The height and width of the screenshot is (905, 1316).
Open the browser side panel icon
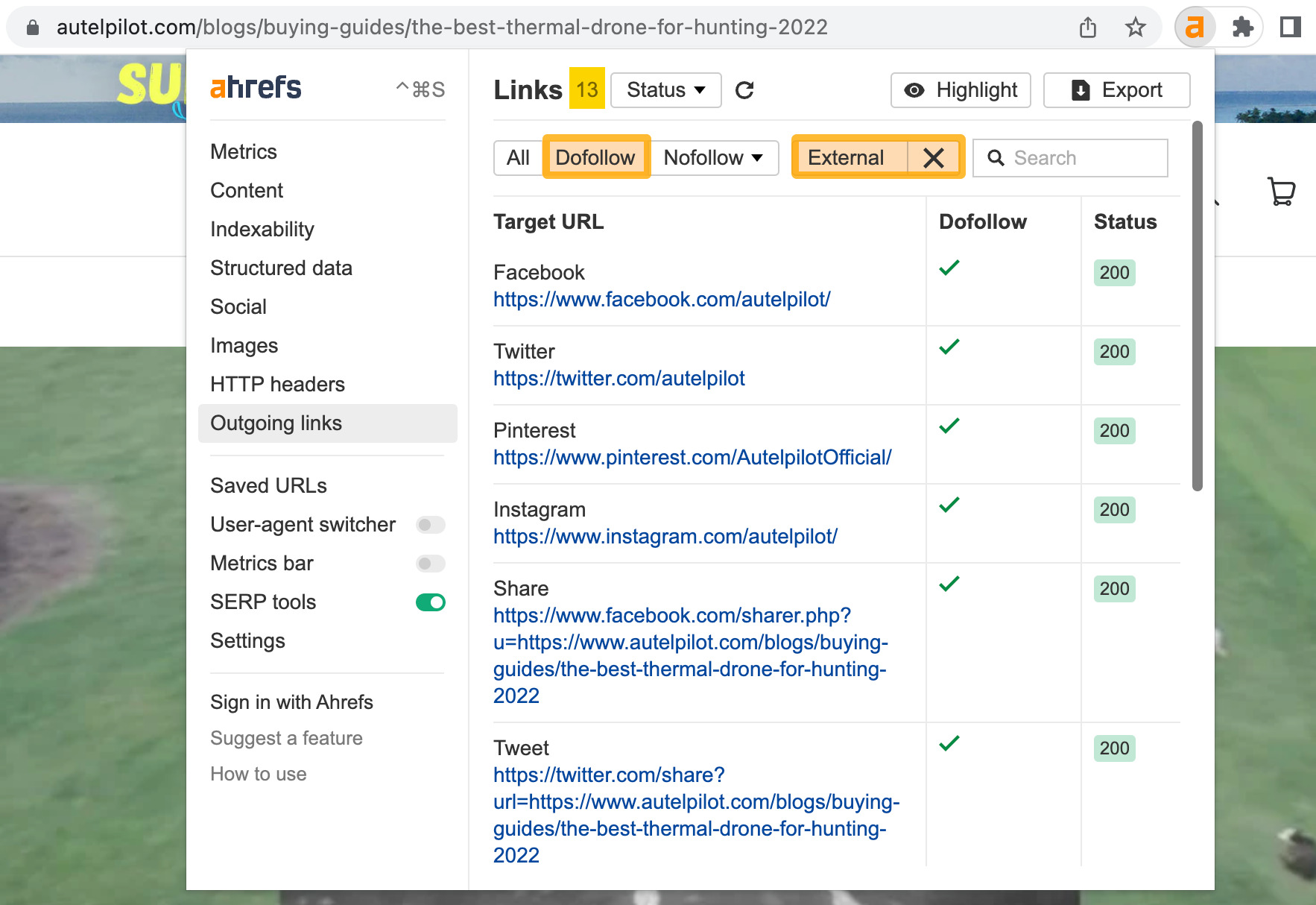(x=1290, y=27)
